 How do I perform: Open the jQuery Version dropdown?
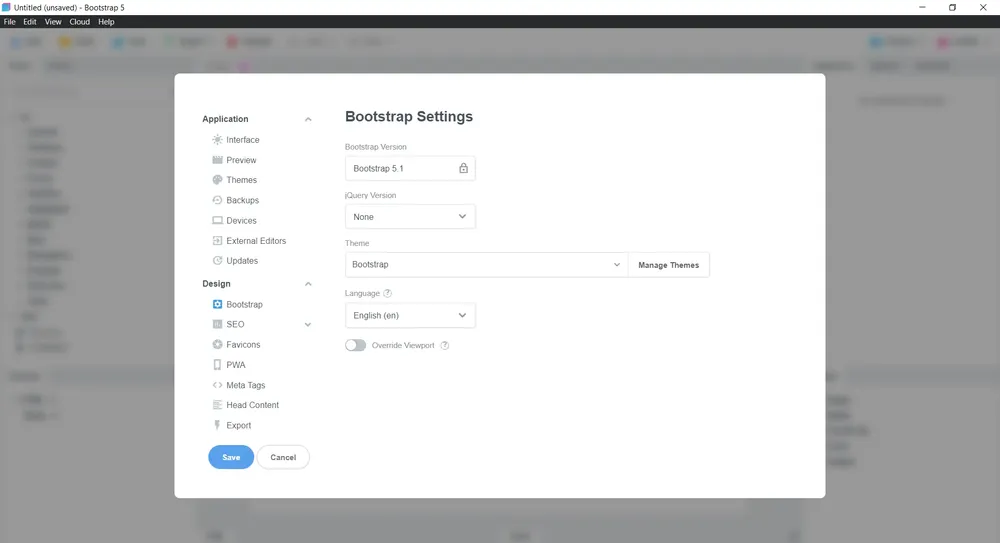[410, 217]
